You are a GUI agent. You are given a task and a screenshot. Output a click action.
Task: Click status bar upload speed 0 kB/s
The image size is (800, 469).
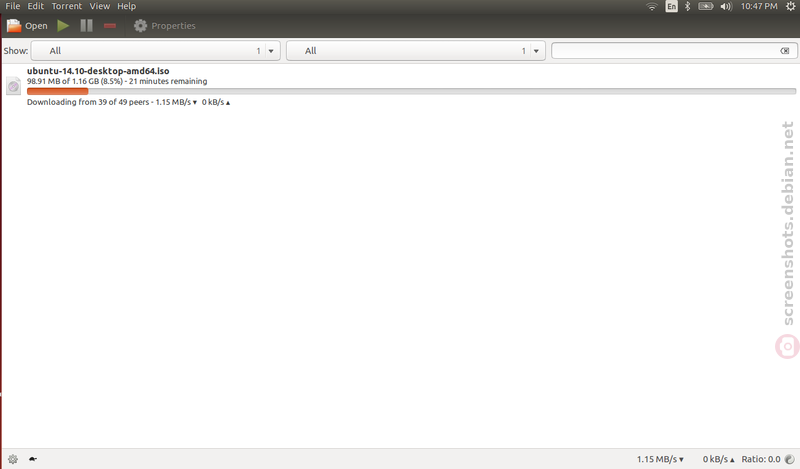point(718,459)
